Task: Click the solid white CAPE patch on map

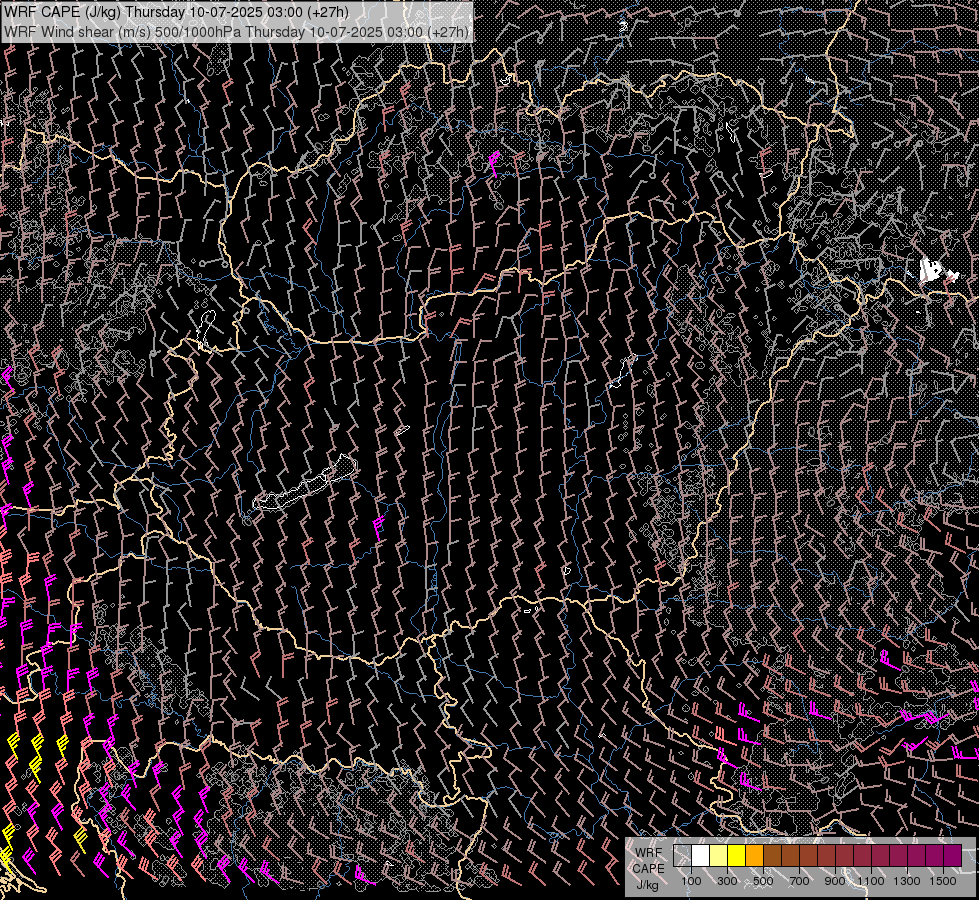Action: coord(930,270)
